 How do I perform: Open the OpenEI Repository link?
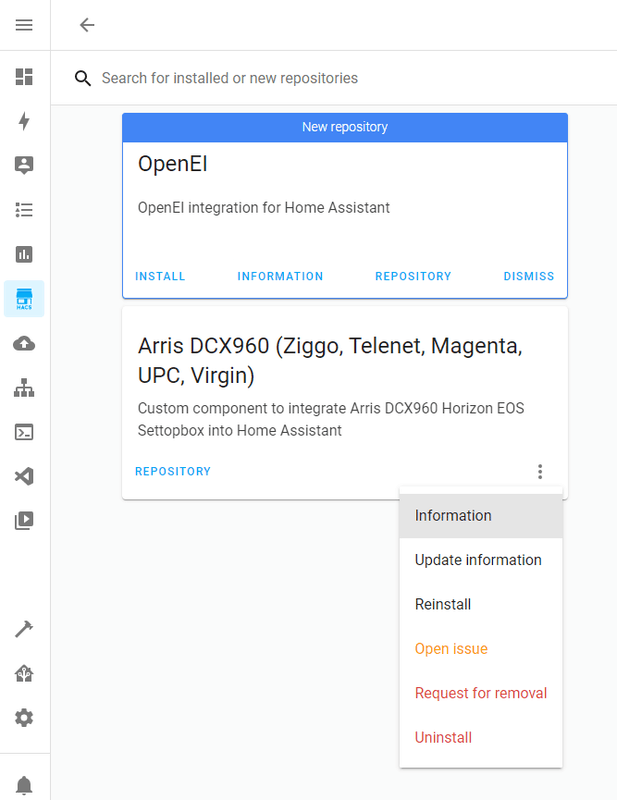(x=413, y=276)
